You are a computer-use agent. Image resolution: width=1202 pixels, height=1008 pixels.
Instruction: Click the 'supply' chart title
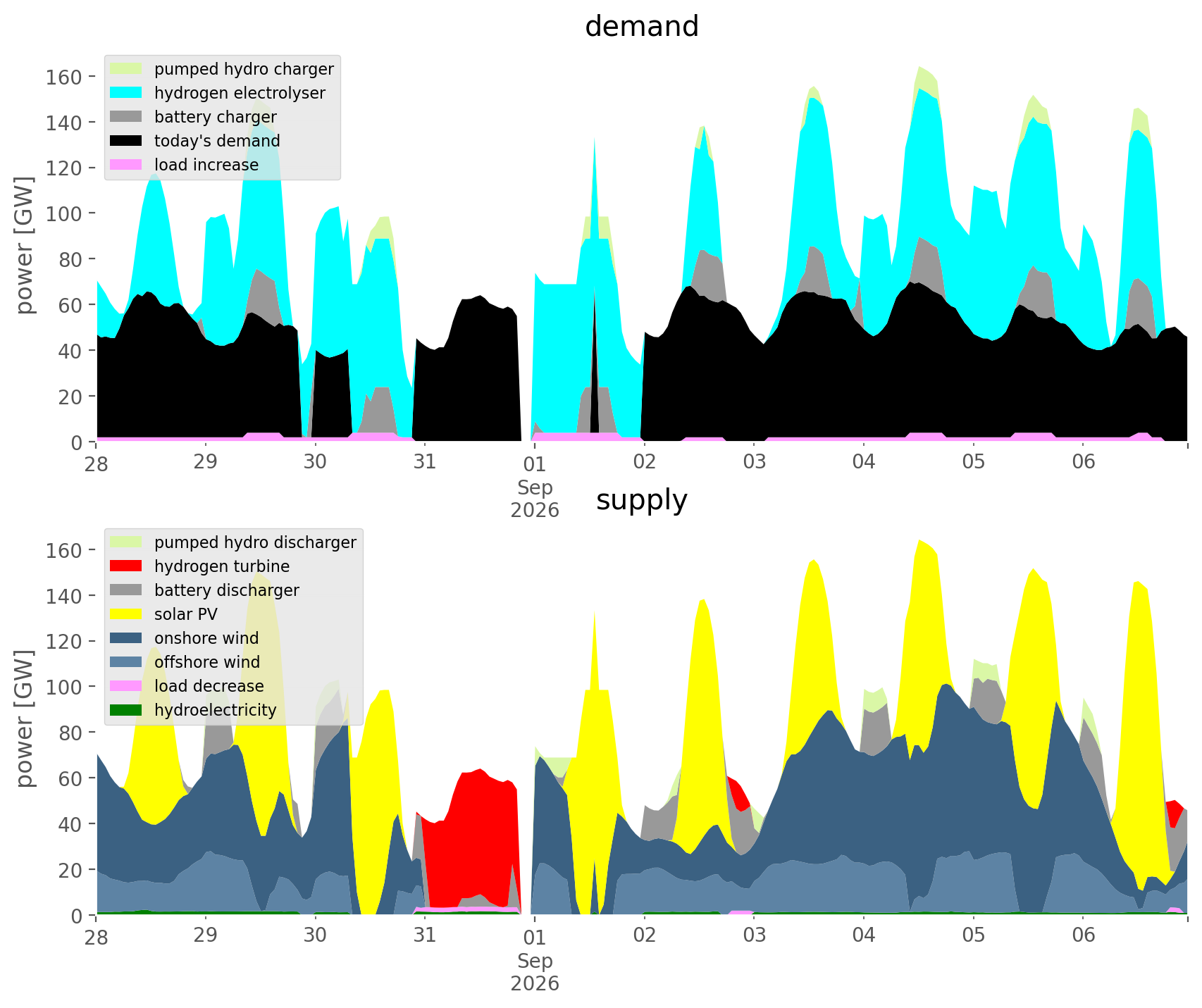tap(642, 500)
